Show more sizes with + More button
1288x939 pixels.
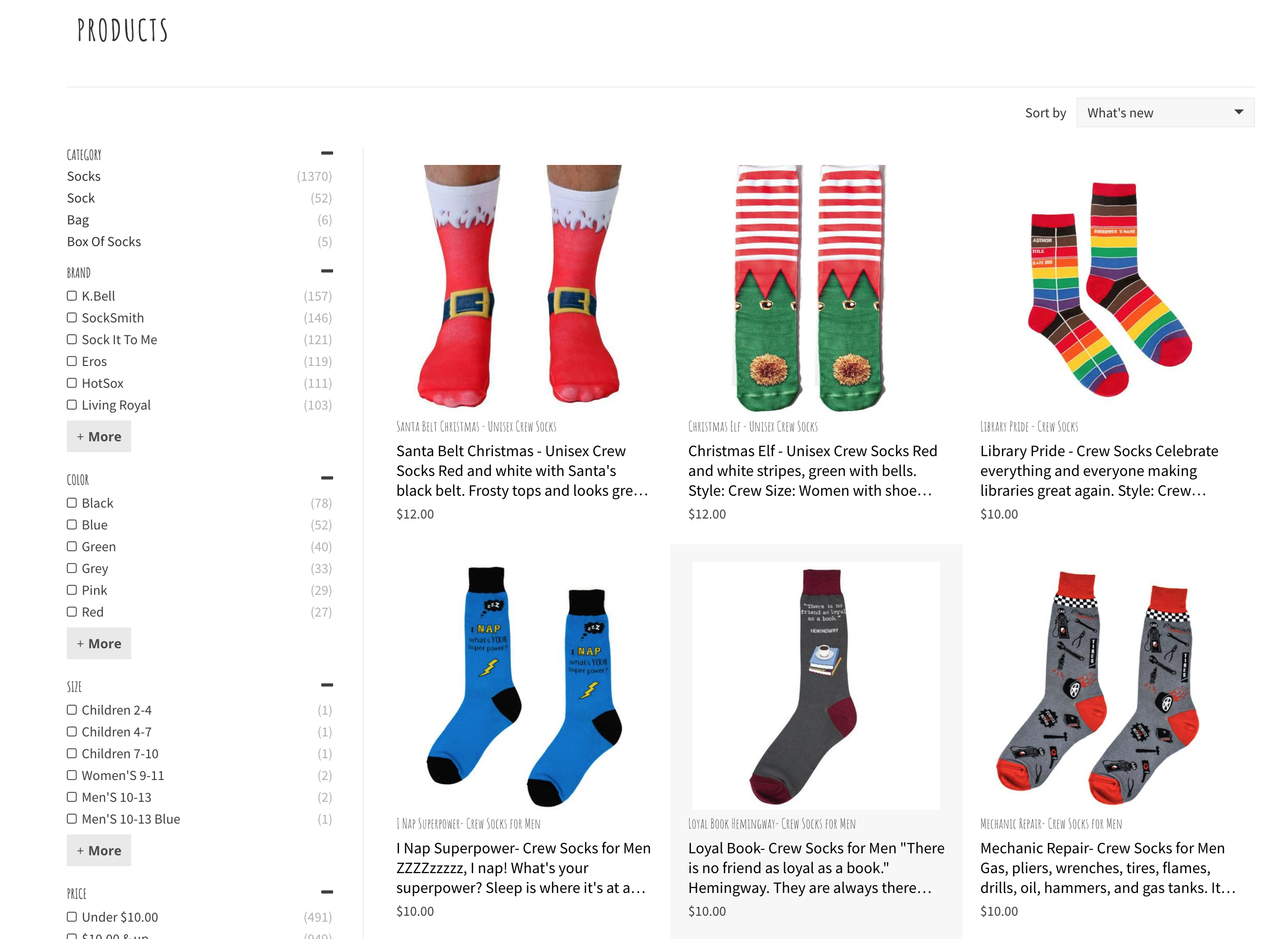tap(99, 850)
